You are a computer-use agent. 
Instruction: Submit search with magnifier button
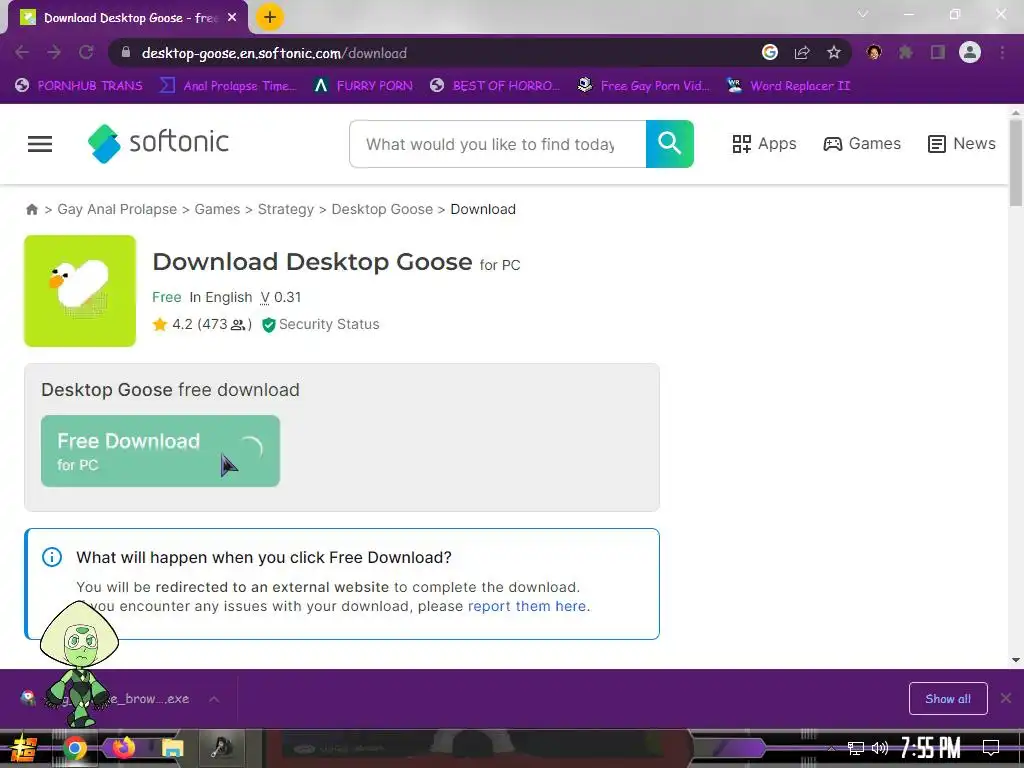point(669,144)
